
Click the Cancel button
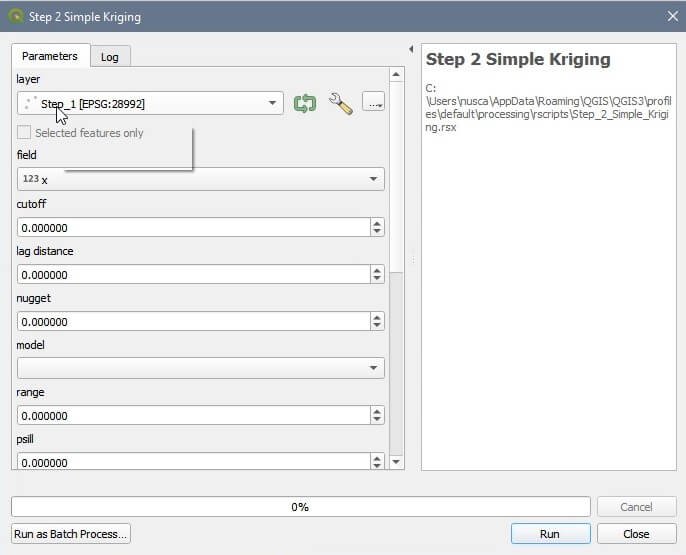coord(637,507)
